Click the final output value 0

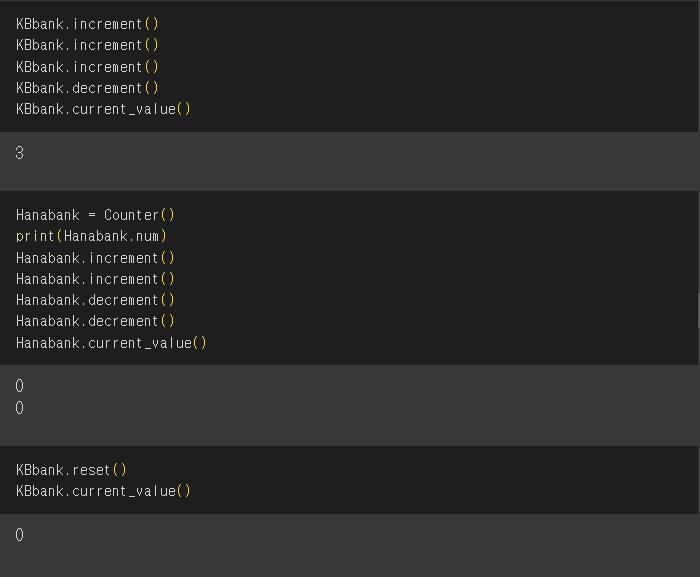pyautogui.click(x=19, y=535)
